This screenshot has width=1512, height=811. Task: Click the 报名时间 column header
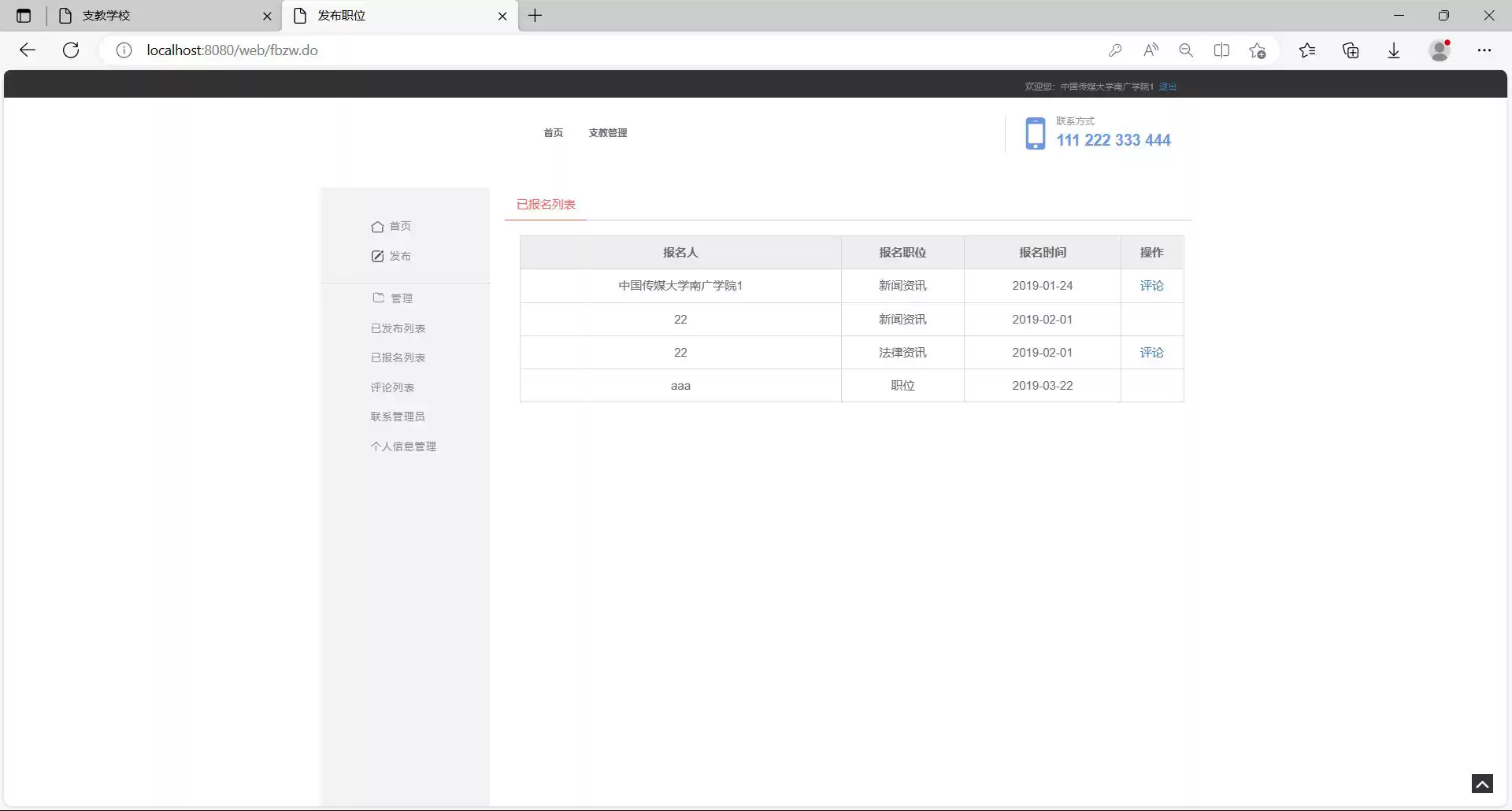pyautogui.click(x=1043, y=253)
